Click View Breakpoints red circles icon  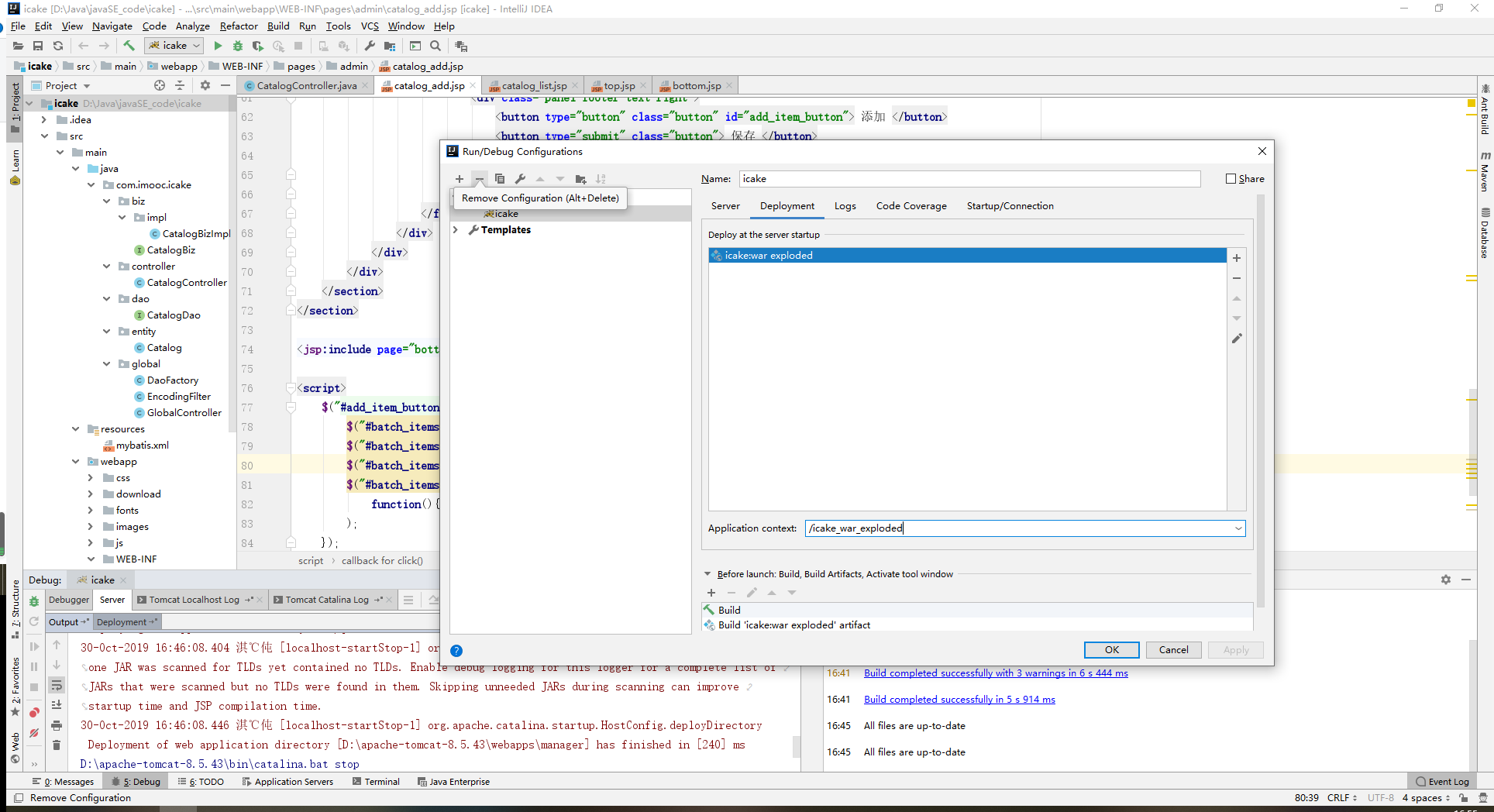point(34,713)
